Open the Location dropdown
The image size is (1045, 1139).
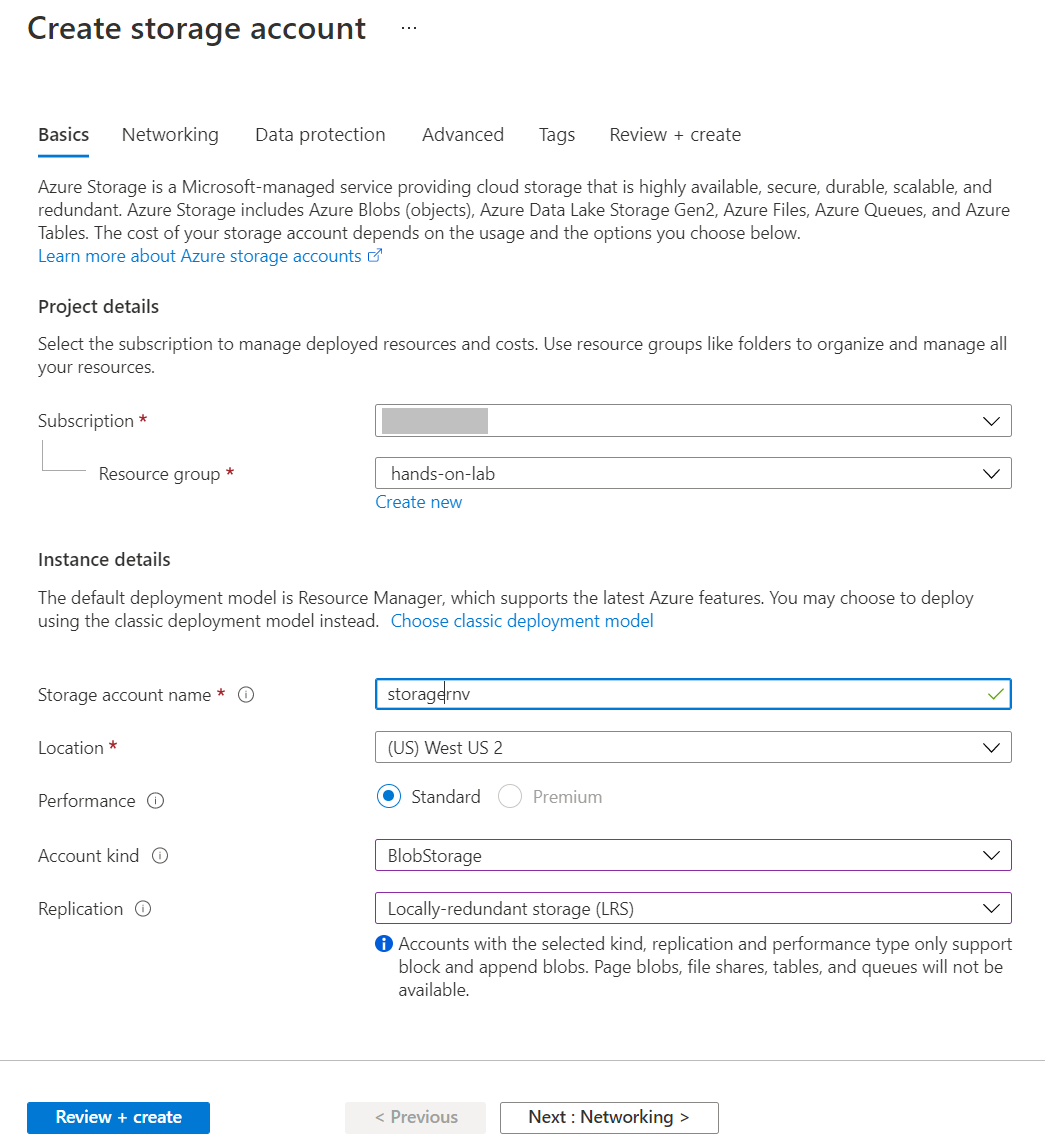pos(693,747)
